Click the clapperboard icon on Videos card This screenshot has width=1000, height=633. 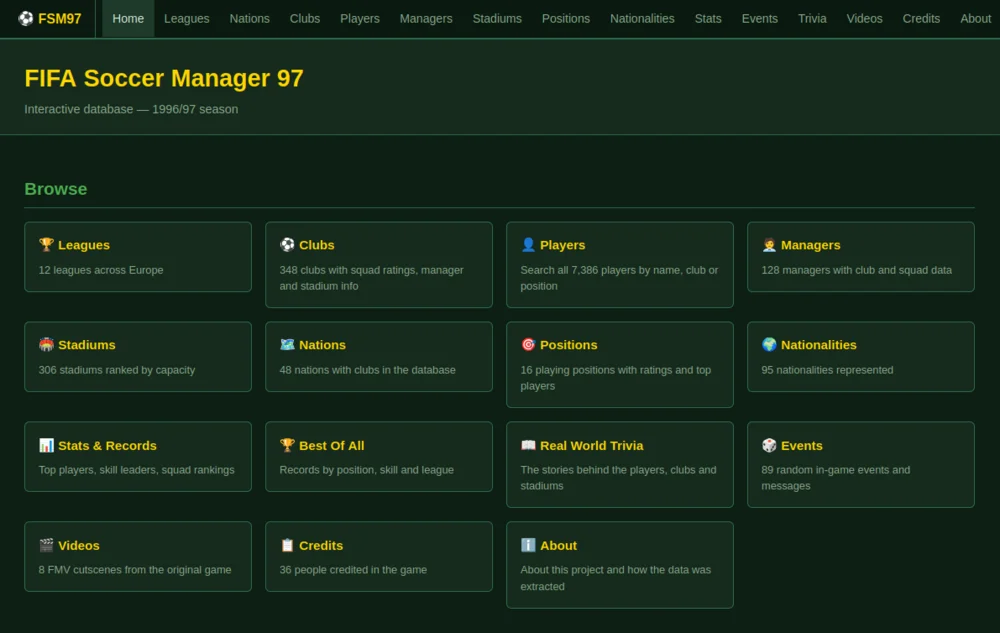tap(46, 545)
